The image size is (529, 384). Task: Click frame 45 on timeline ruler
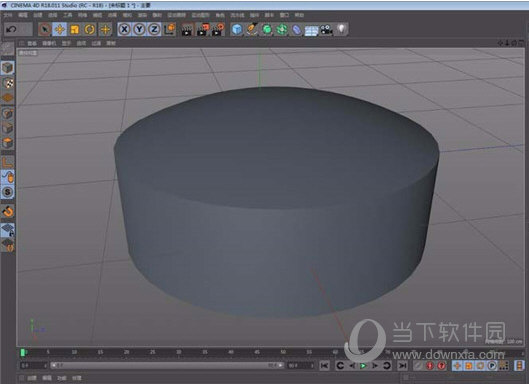257,352
